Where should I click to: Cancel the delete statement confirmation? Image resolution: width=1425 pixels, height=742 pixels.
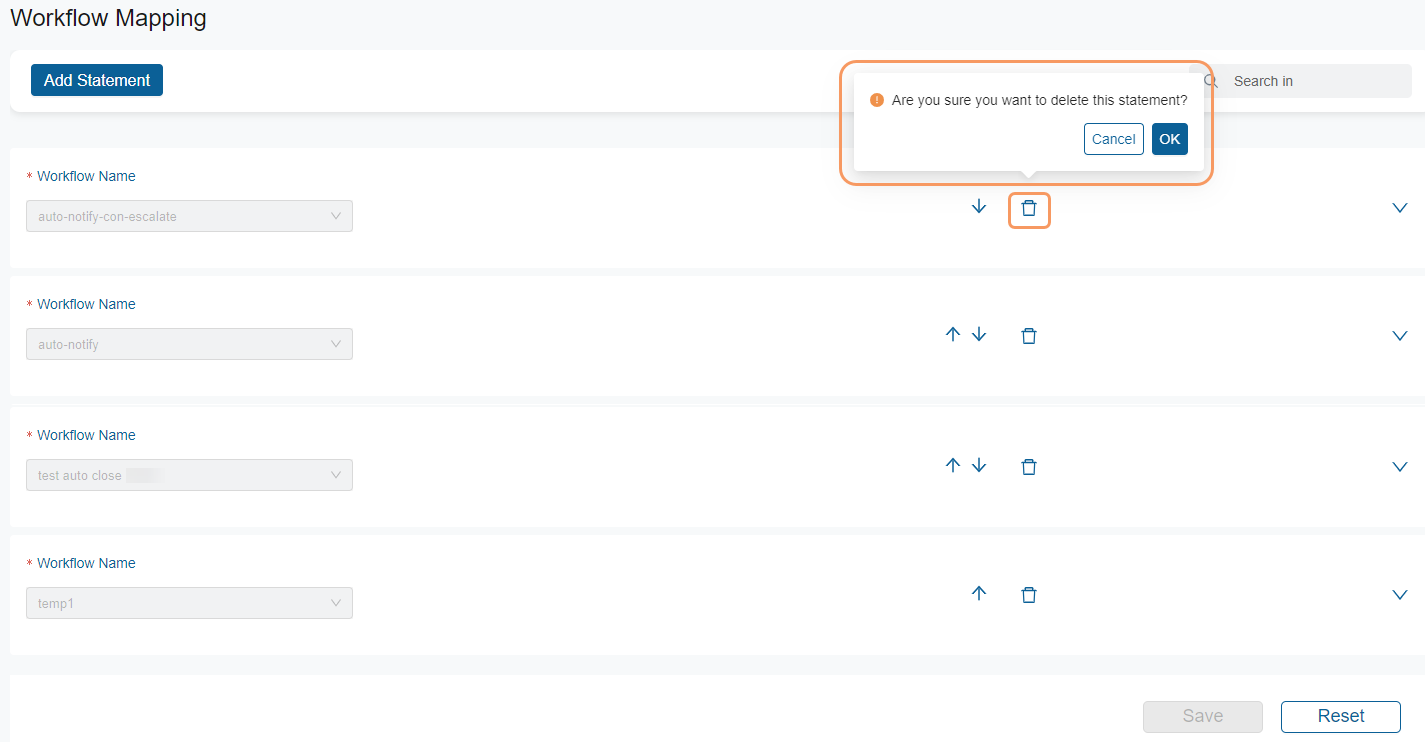[1113, 139]
